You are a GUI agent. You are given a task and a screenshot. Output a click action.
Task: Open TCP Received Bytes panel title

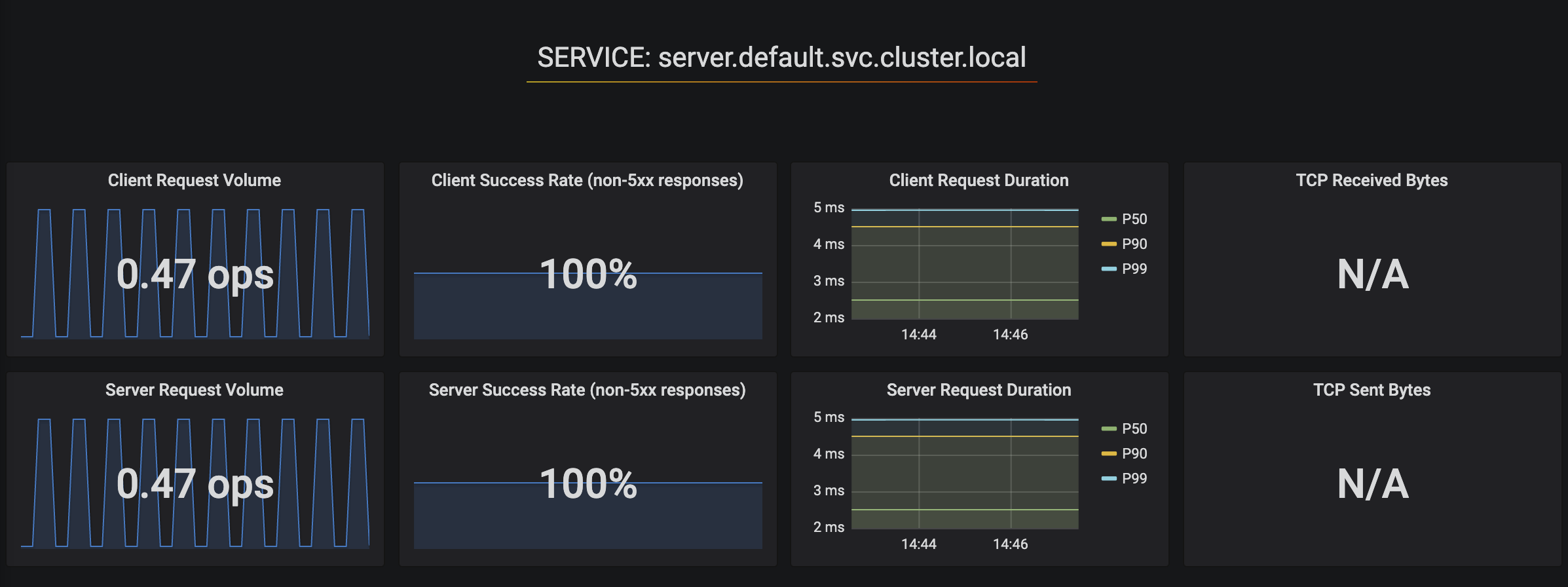(x=1372, y=180)
